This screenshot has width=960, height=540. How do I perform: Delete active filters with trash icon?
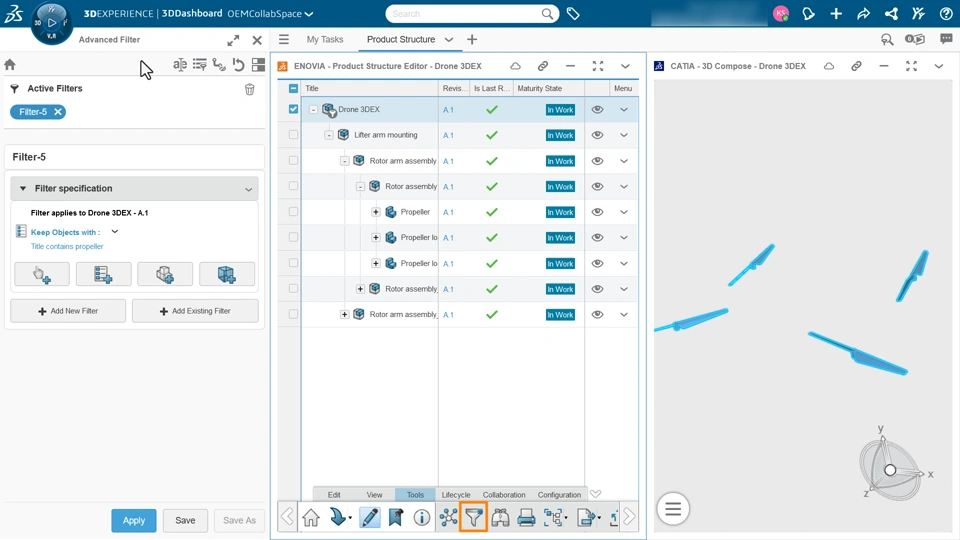pyautogui.click(x=250, y=89)
